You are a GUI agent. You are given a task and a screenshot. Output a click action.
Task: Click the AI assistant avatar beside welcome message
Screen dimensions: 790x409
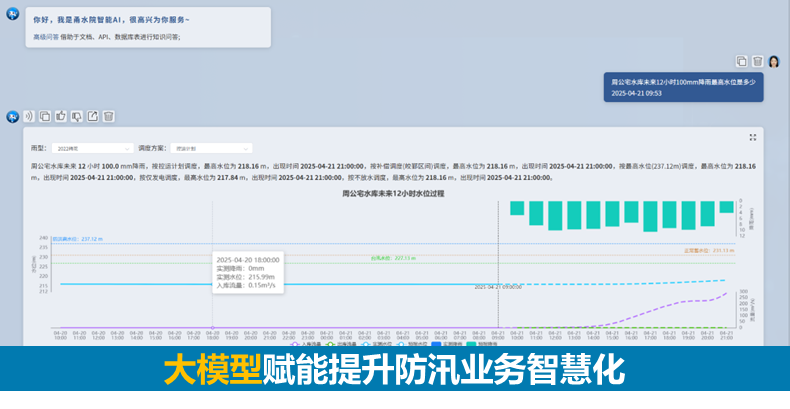tap(12, 19)
